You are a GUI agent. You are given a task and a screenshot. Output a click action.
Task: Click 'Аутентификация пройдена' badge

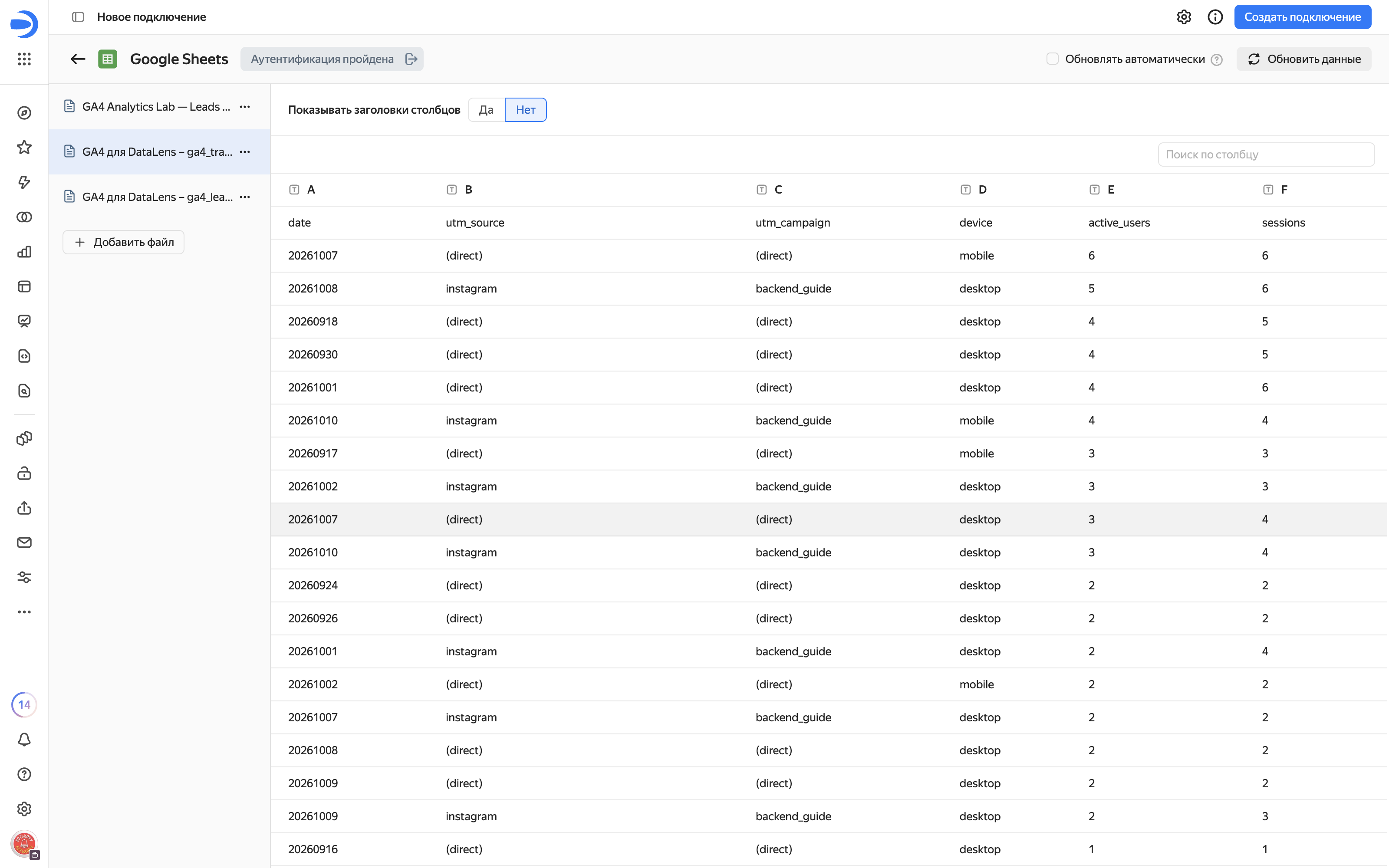pos(332,59)
